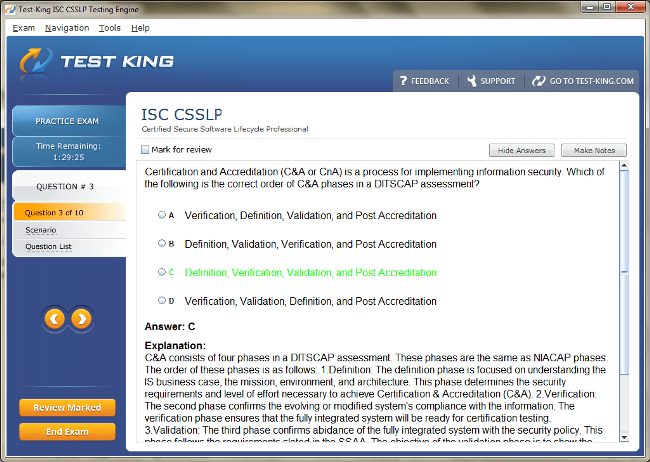Click the Make Notes button

click(x=594, y=150)
